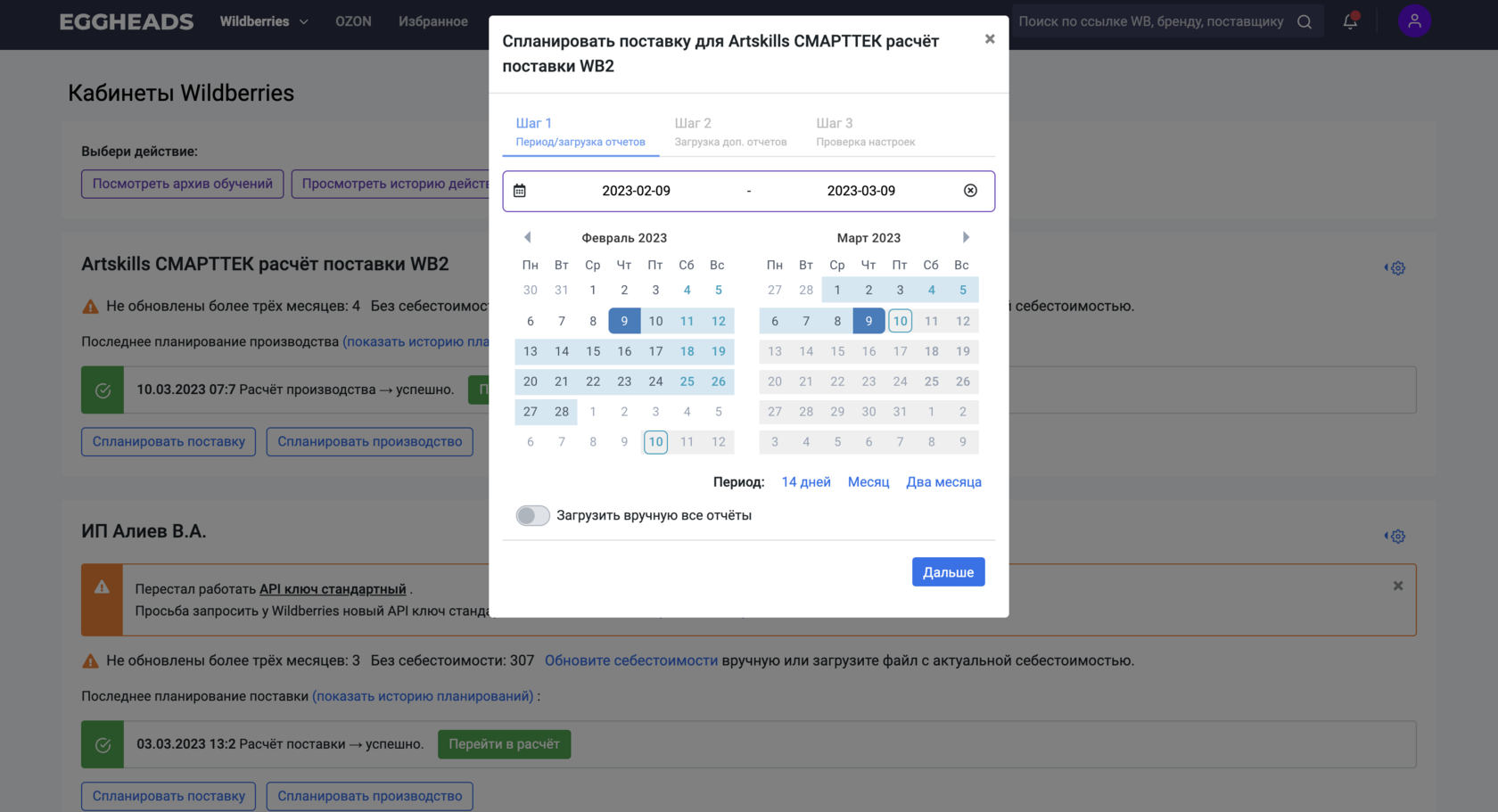Screen dimensions: 1498x812
Task: Dismiss the API key warning banner
Action: click(1398, 586)
